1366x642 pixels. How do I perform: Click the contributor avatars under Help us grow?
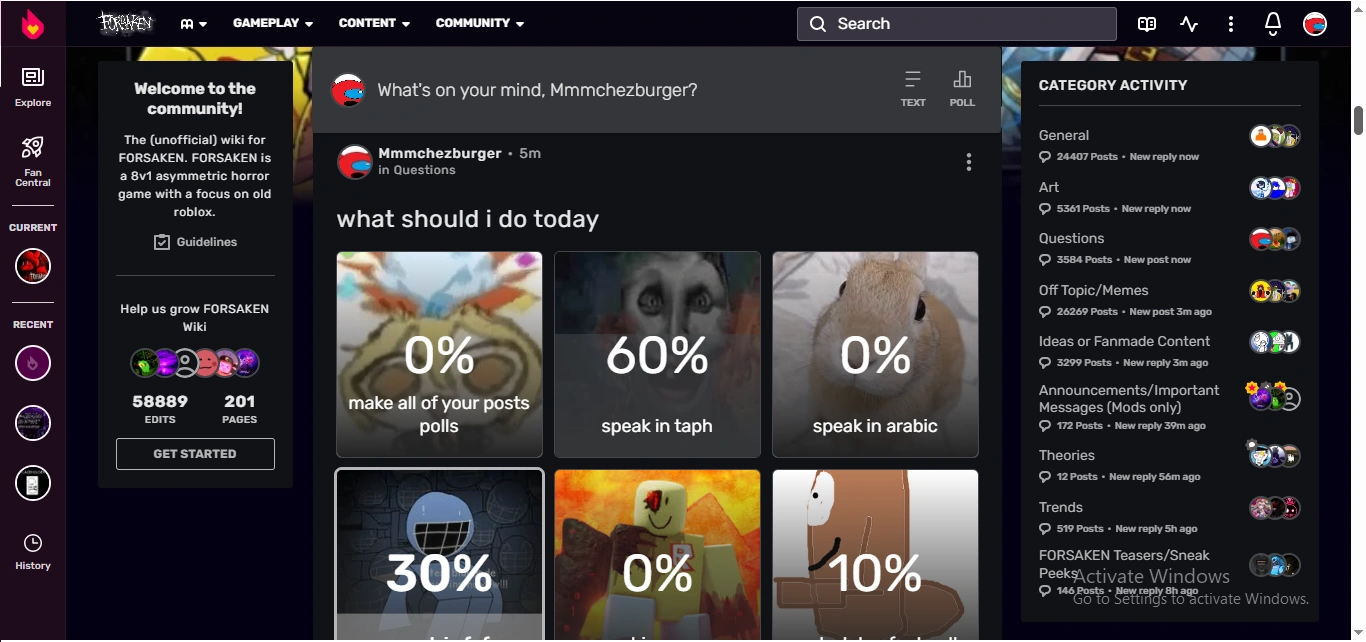tap(195, 363)
